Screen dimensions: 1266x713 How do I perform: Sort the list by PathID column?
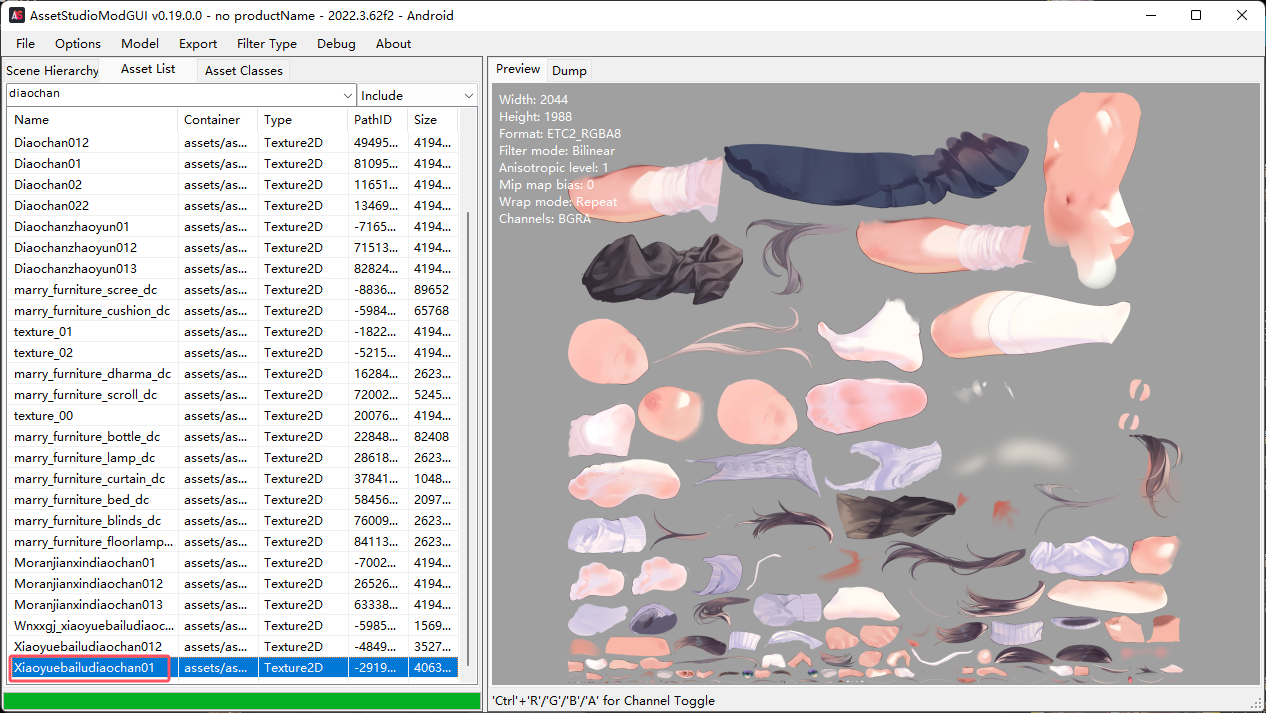(x=377, y=120)
